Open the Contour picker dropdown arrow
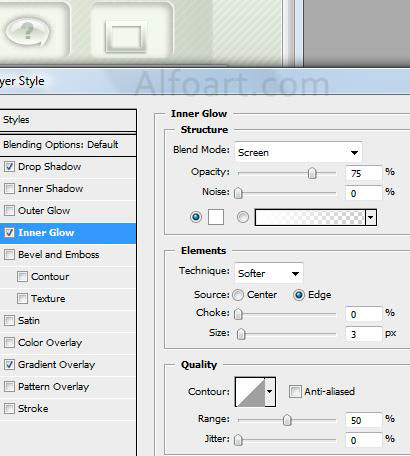410x456 pixels. (x=270, y=392)
